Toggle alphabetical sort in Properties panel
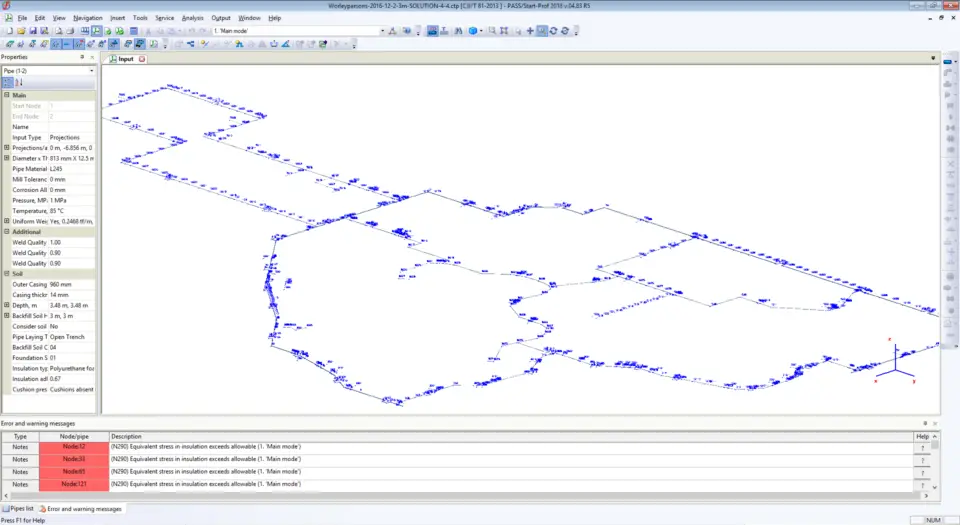This screenshot has height=525, width=960. (x=19, y=82)
